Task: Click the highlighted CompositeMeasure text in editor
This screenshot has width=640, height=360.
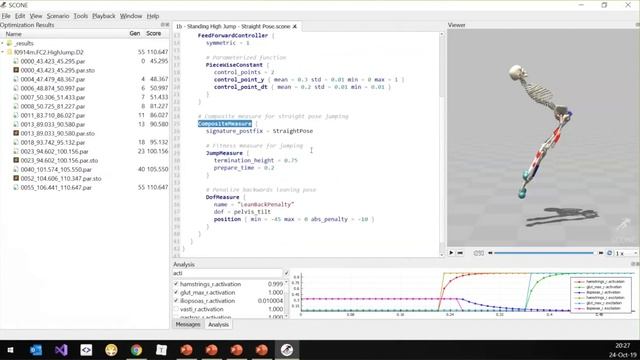Action: click(225, 124)
